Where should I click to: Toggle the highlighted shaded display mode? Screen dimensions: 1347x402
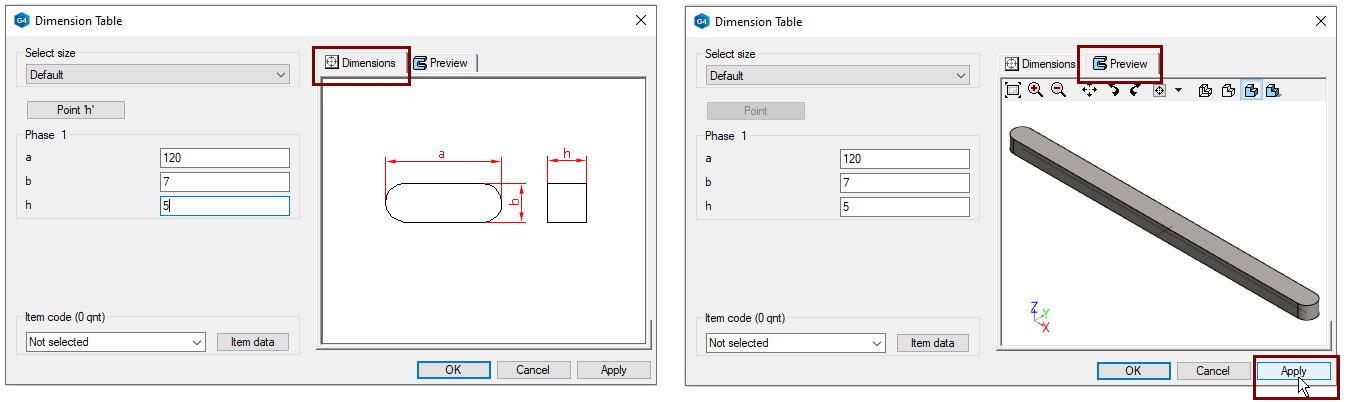(1250, 91)
